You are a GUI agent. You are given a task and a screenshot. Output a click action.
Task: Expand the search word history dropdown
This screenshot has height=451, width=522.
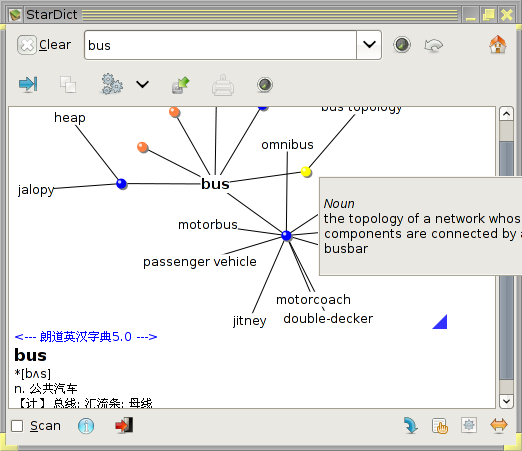369,45
